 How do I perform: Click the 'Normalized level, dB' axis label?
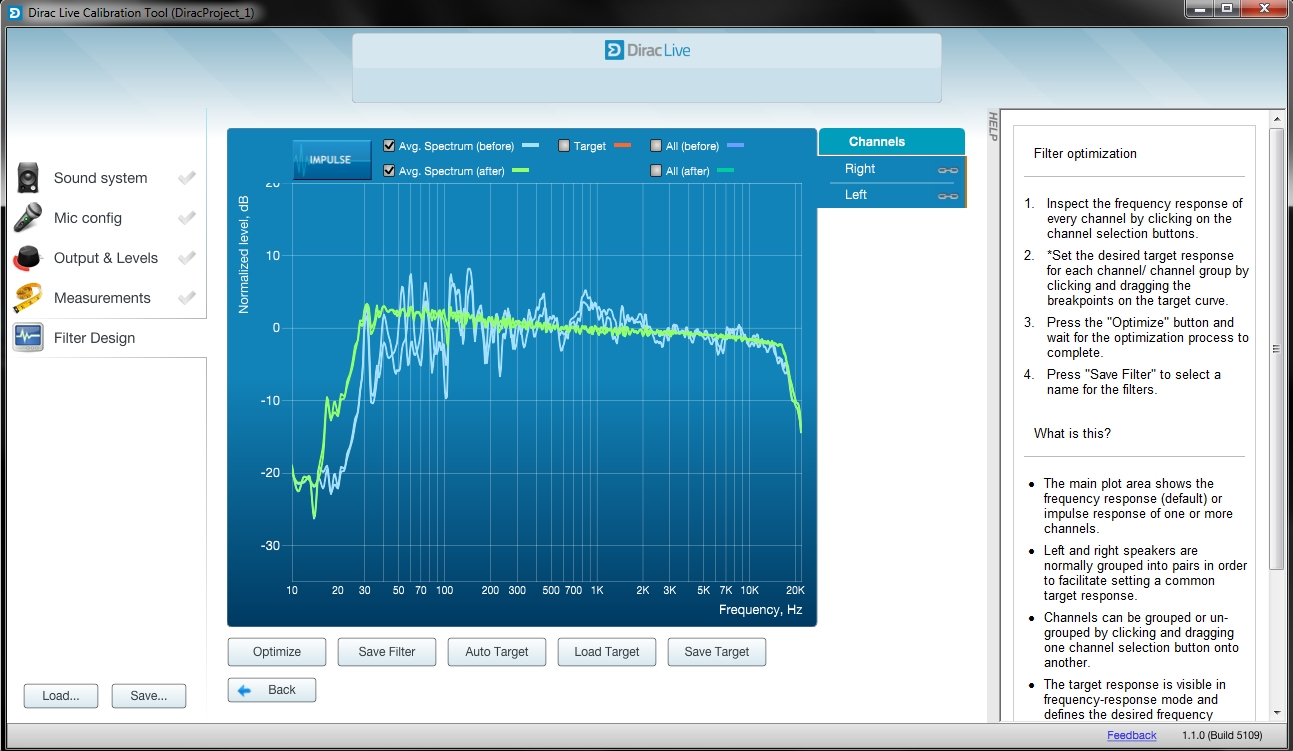point(243,254)
